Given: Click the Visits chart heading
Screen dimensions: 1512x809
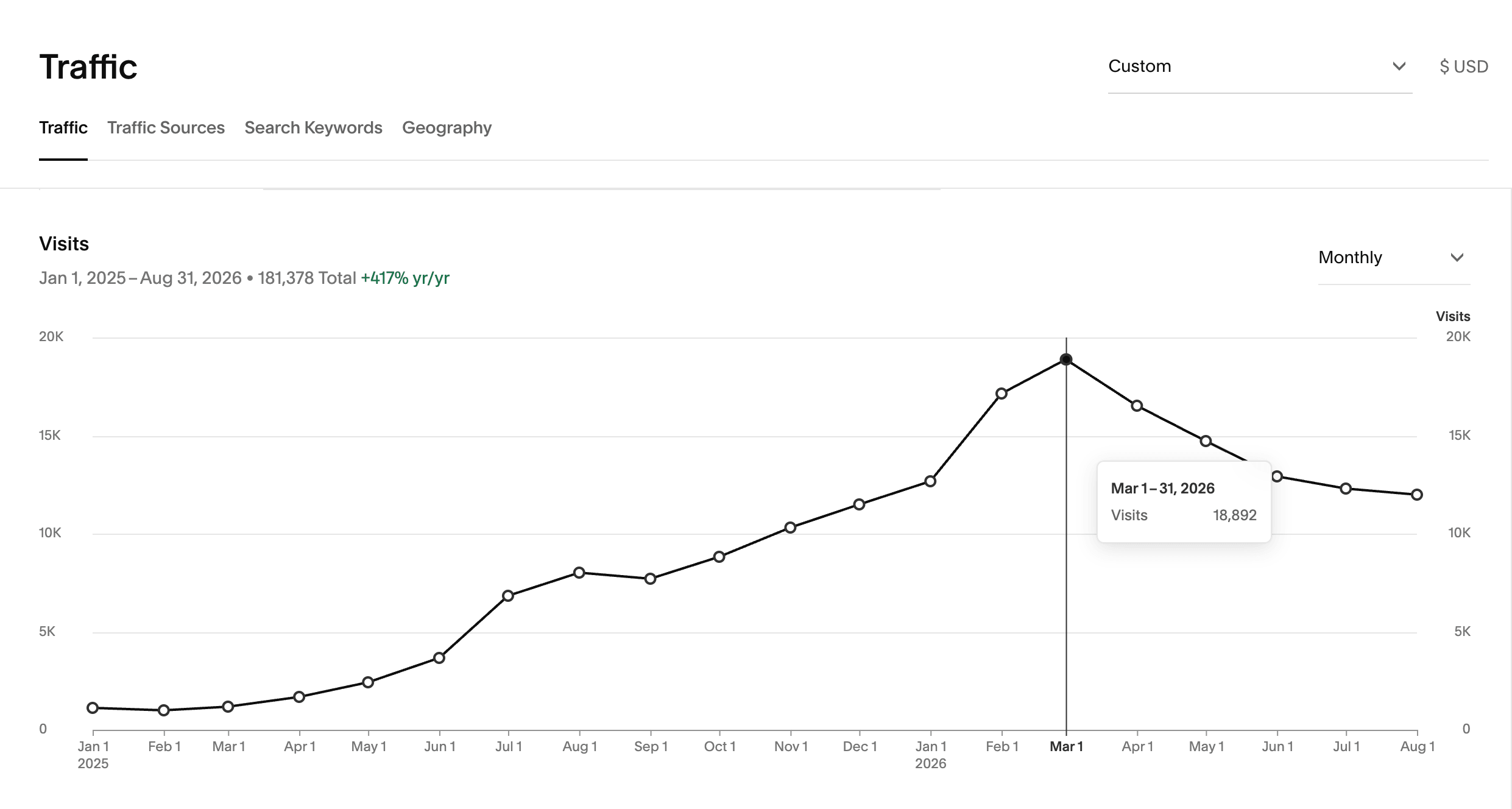Looking at the screenshot, I should (x=64, y=244).
